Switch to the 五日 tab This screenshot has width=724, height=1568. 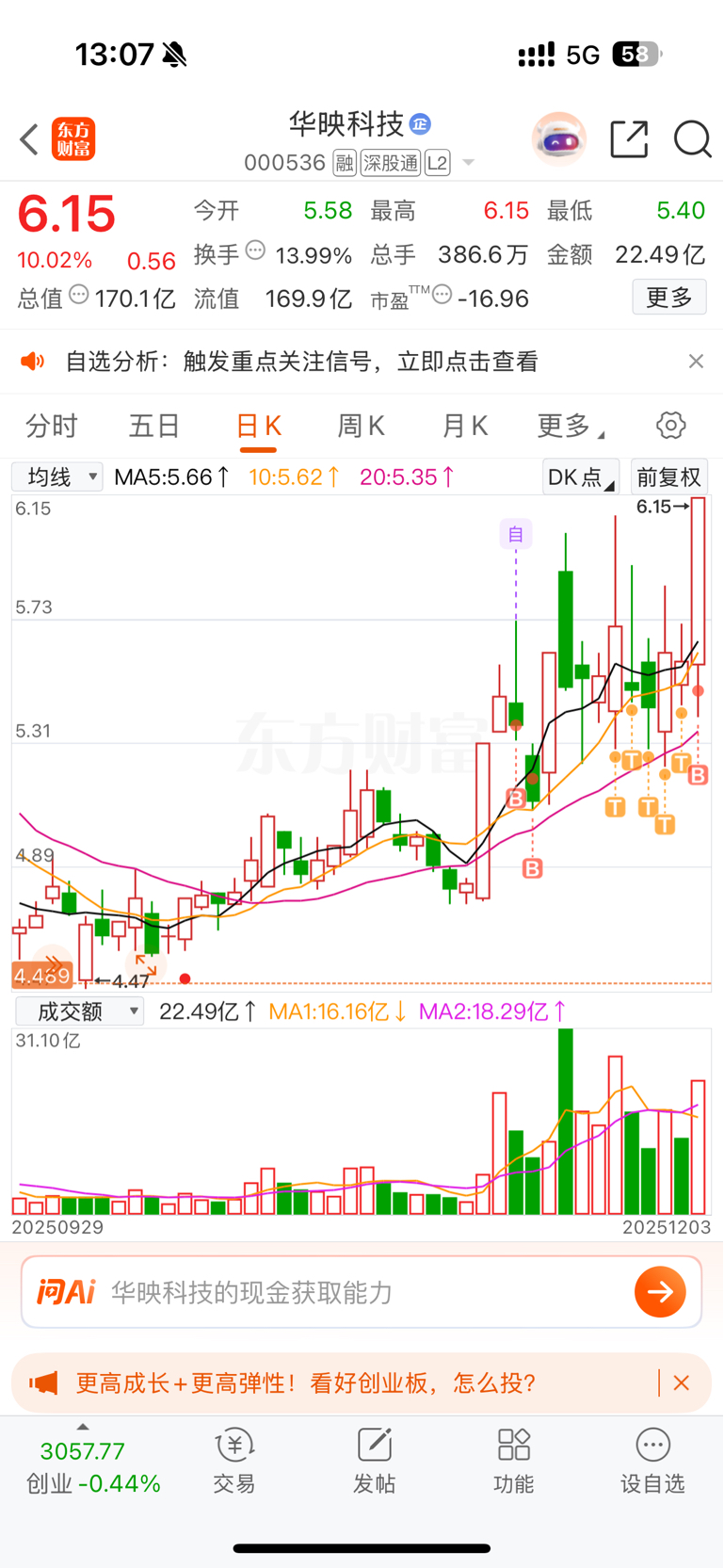click(154, 427)
